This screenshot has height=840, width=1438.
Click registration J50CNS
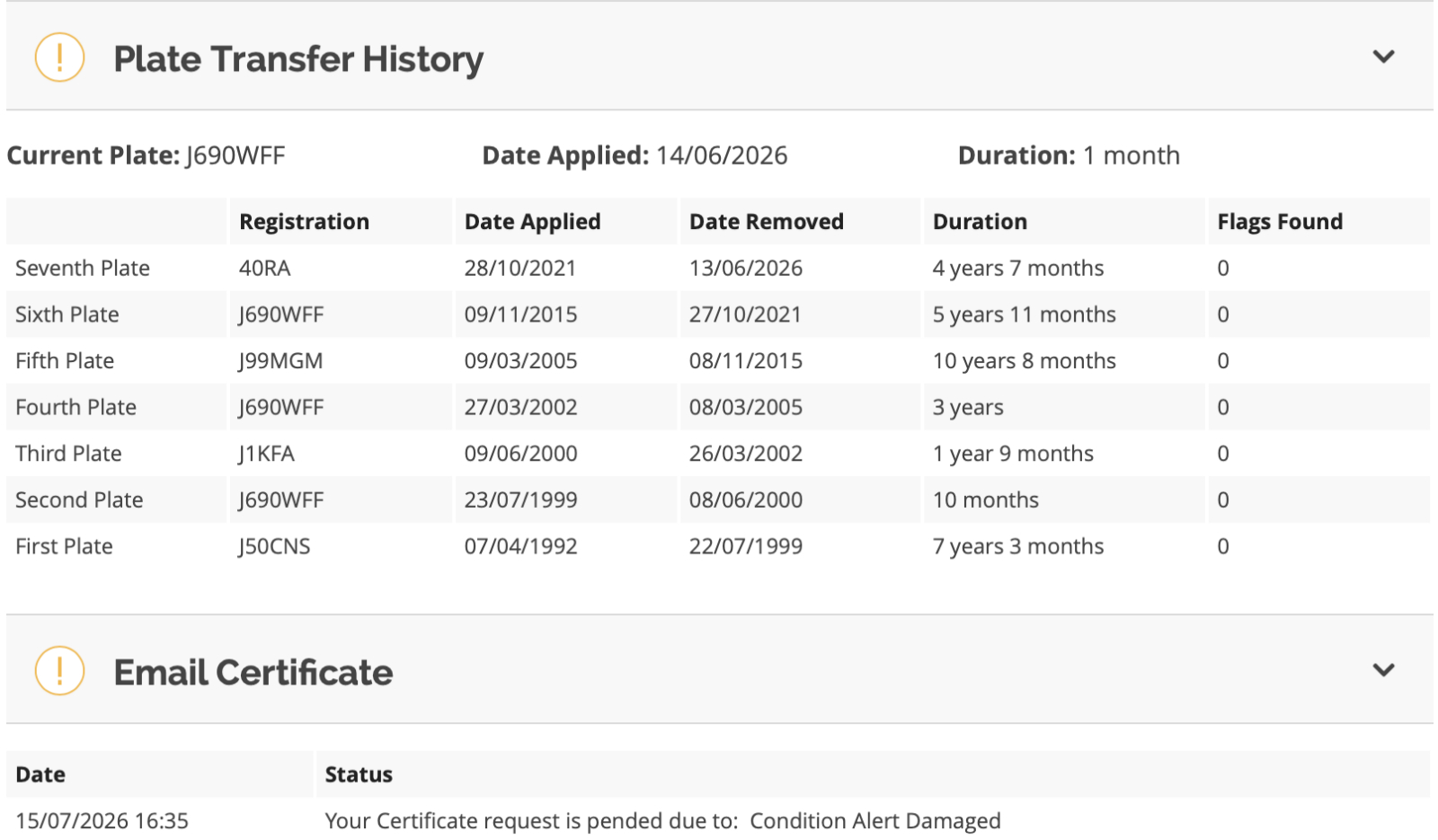(274, 546)
